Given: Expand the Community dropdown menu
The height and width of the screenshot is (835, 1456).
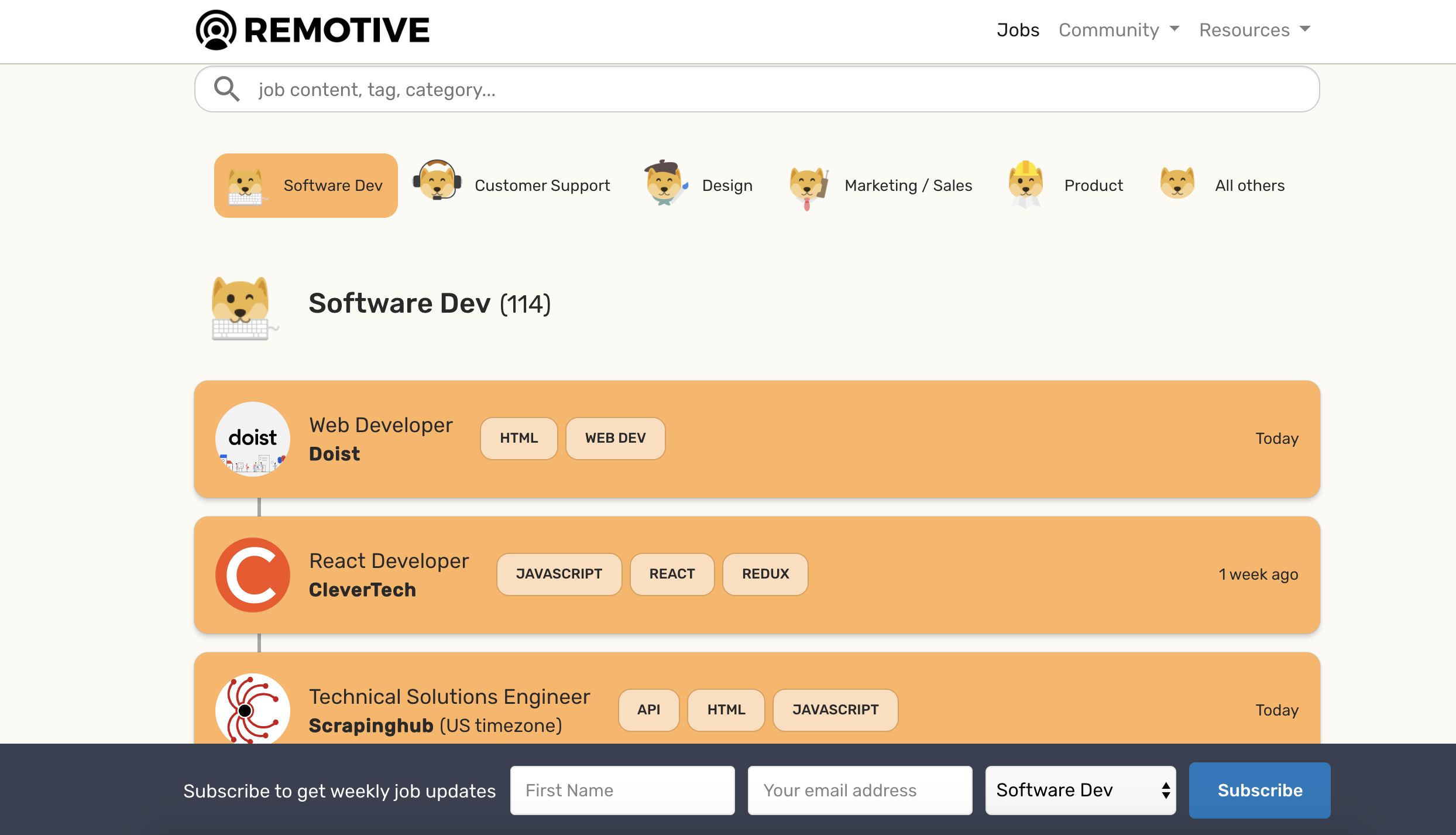Looking at the screenshot, I should click(1118, 30).
